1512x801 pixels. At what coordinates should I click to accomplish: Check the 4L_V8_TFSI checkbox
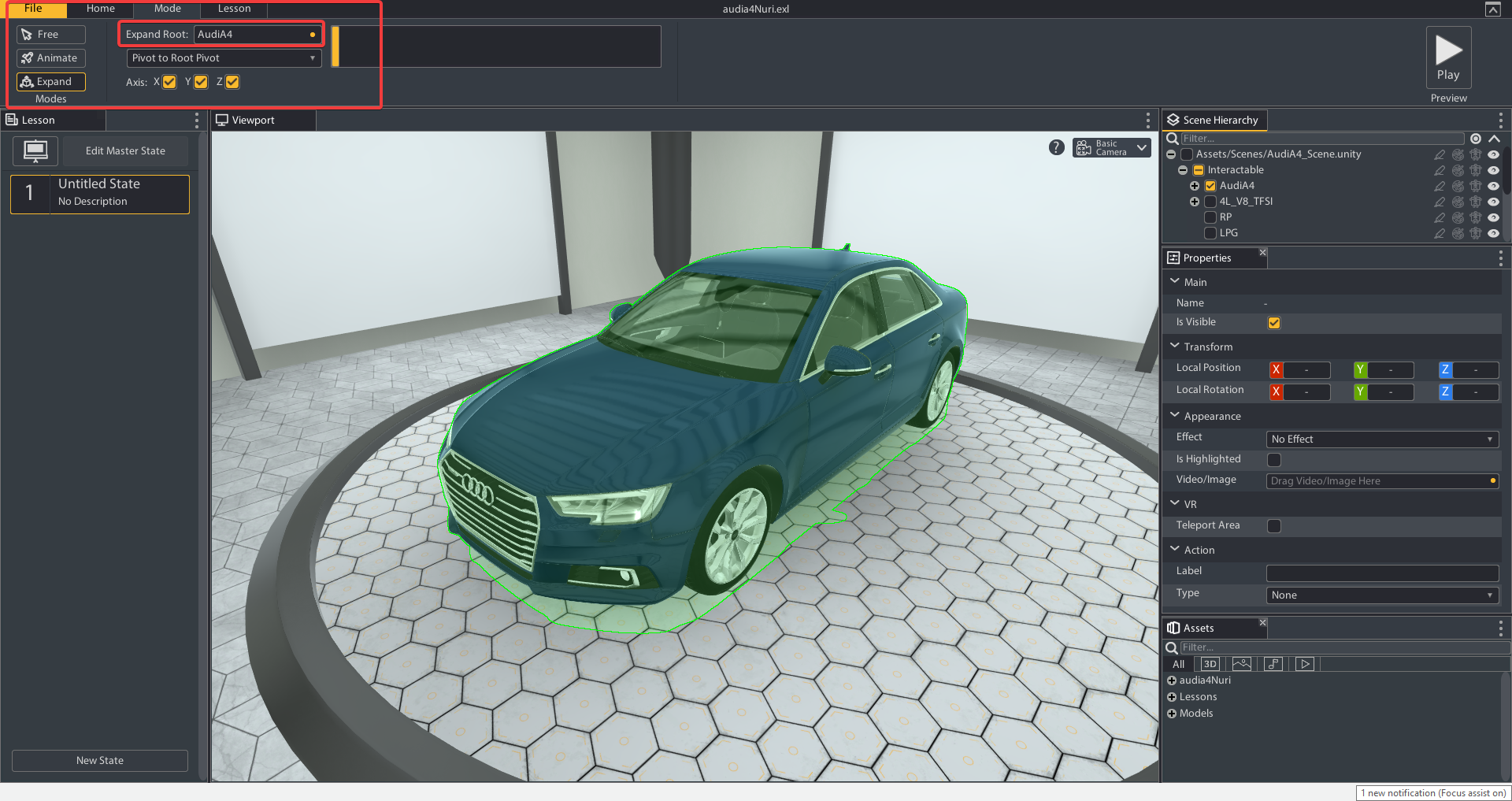pos(1210,202)
